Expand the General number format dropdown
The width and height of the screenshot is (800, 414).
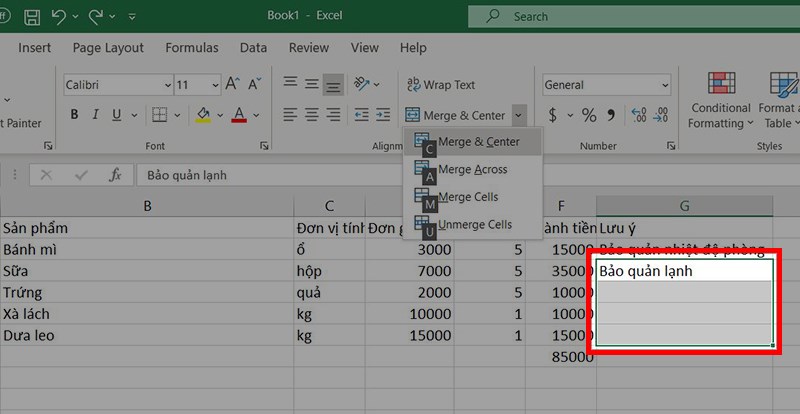[x=607, y=85]
